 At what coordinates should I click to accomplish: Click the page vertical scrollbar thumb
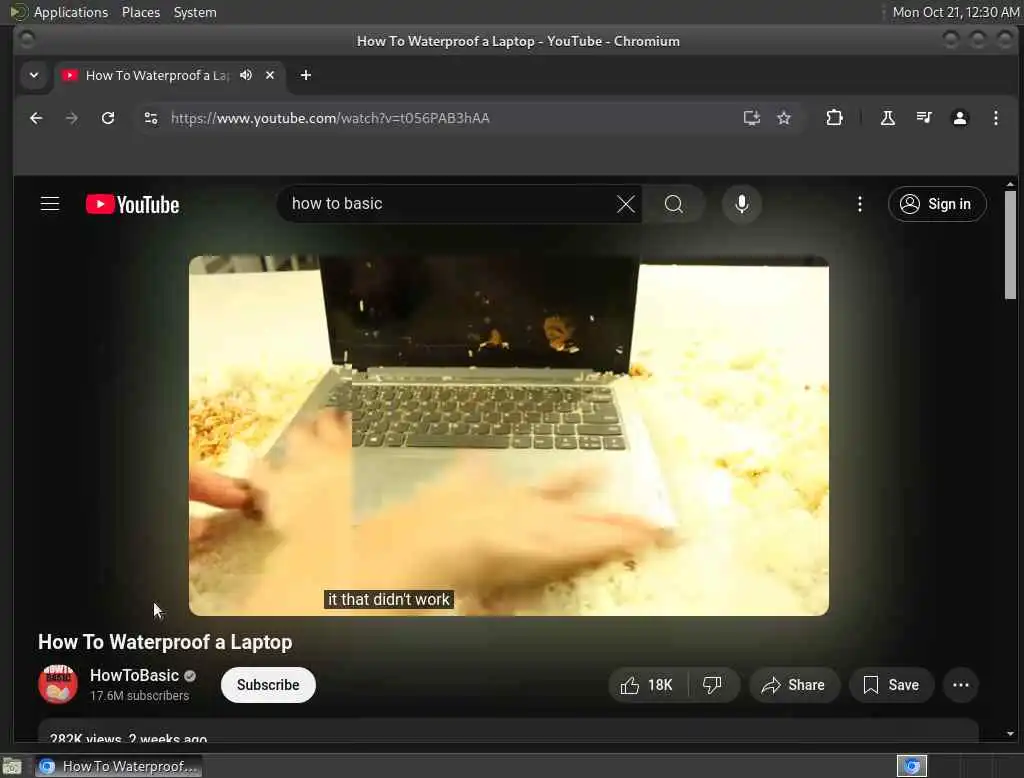click(1010, 245)
